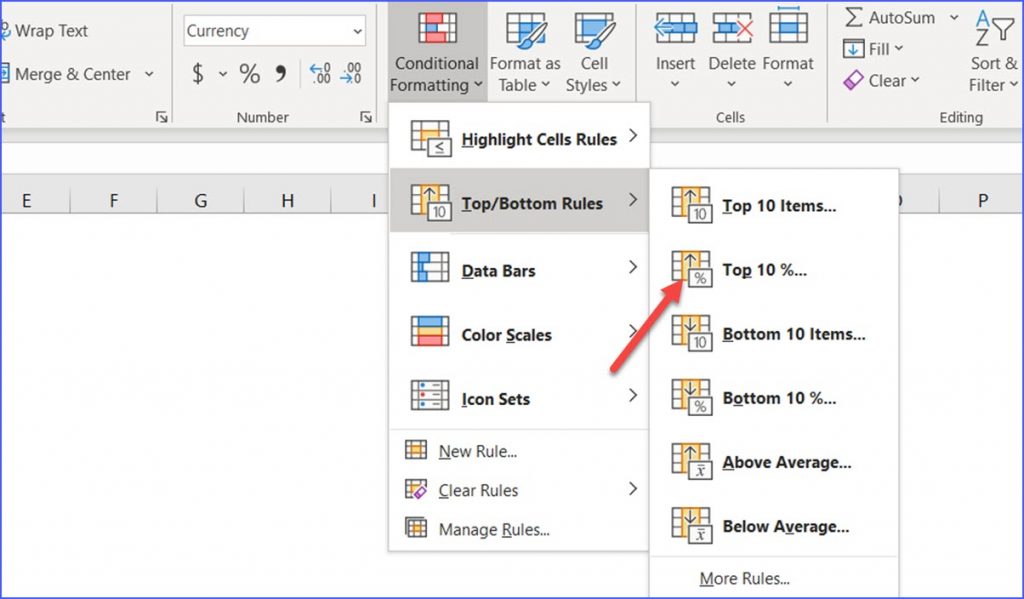Expand the Merge & Center dropdown arrow
This screenshot has width=1024, height=599.
click(150, 74)
